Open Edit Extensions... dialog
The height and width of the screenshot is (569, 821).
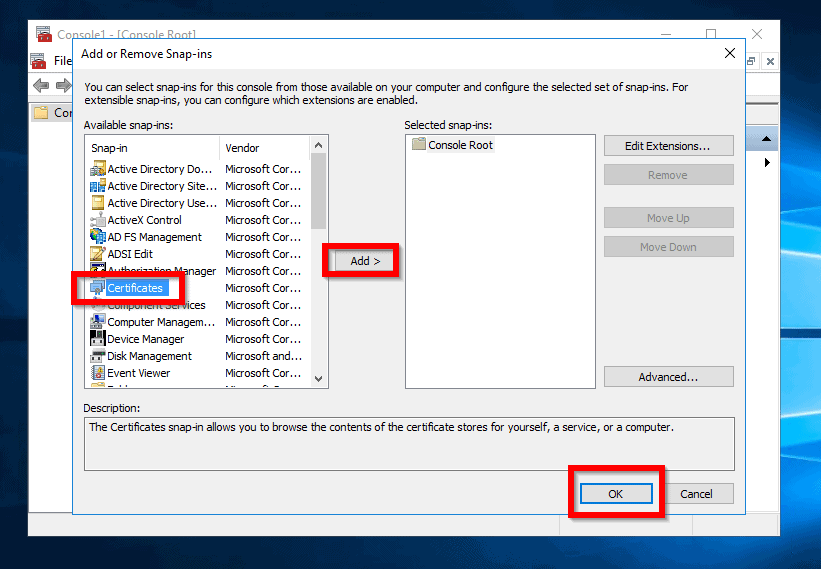(668, 146)
